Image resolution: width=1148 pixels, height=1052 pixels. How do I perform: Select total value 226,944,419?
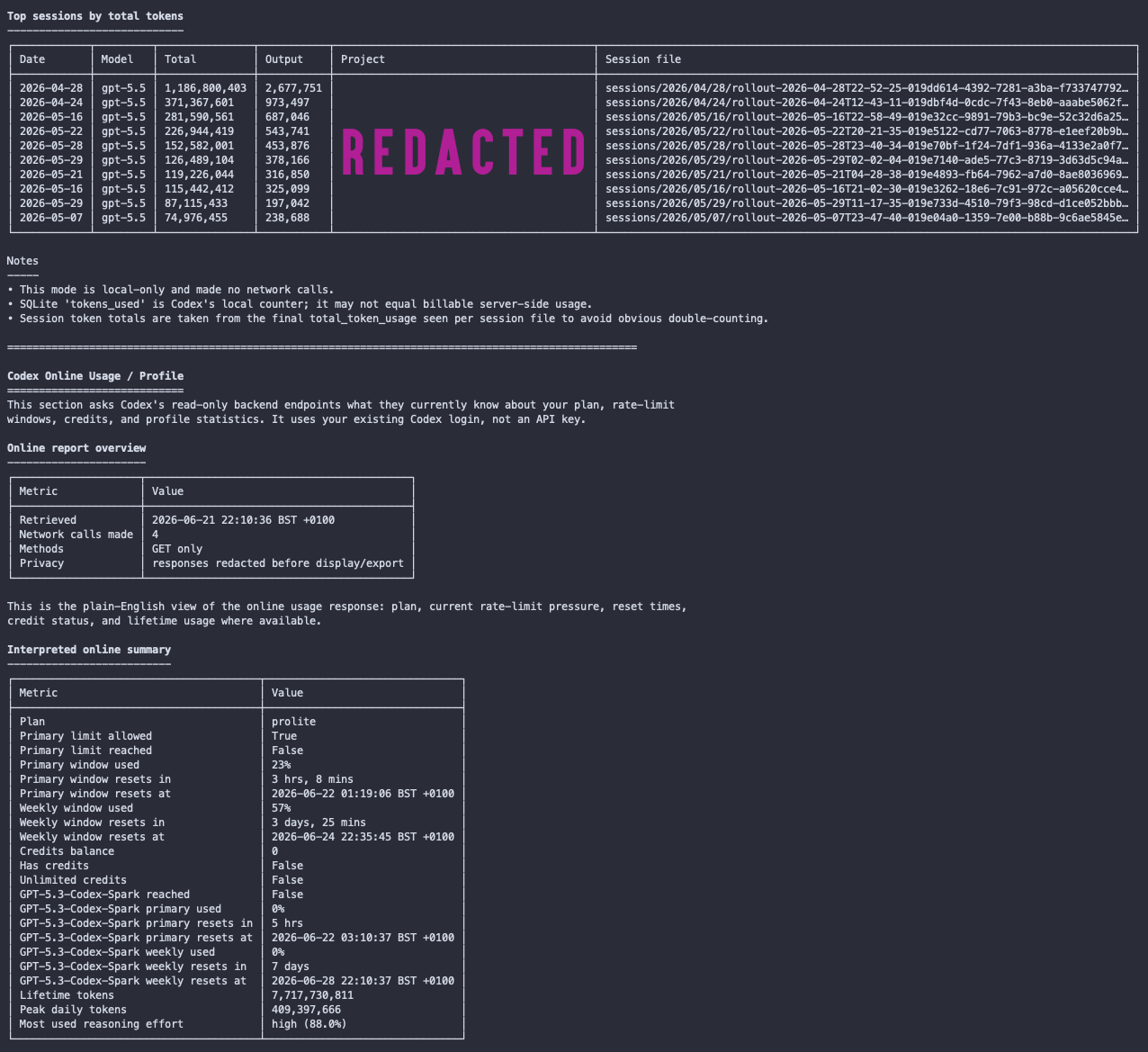[x=199, y=131]
